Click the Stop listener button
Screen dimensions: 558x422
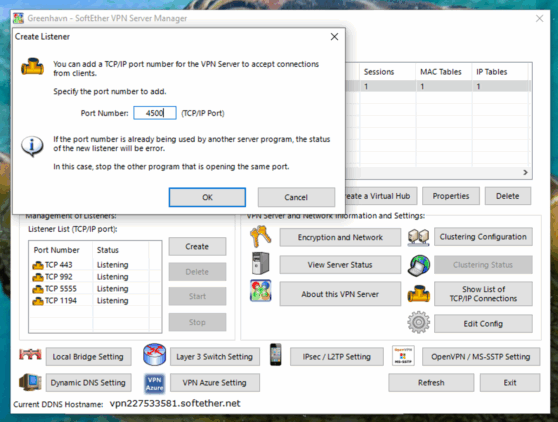[197, 322]
